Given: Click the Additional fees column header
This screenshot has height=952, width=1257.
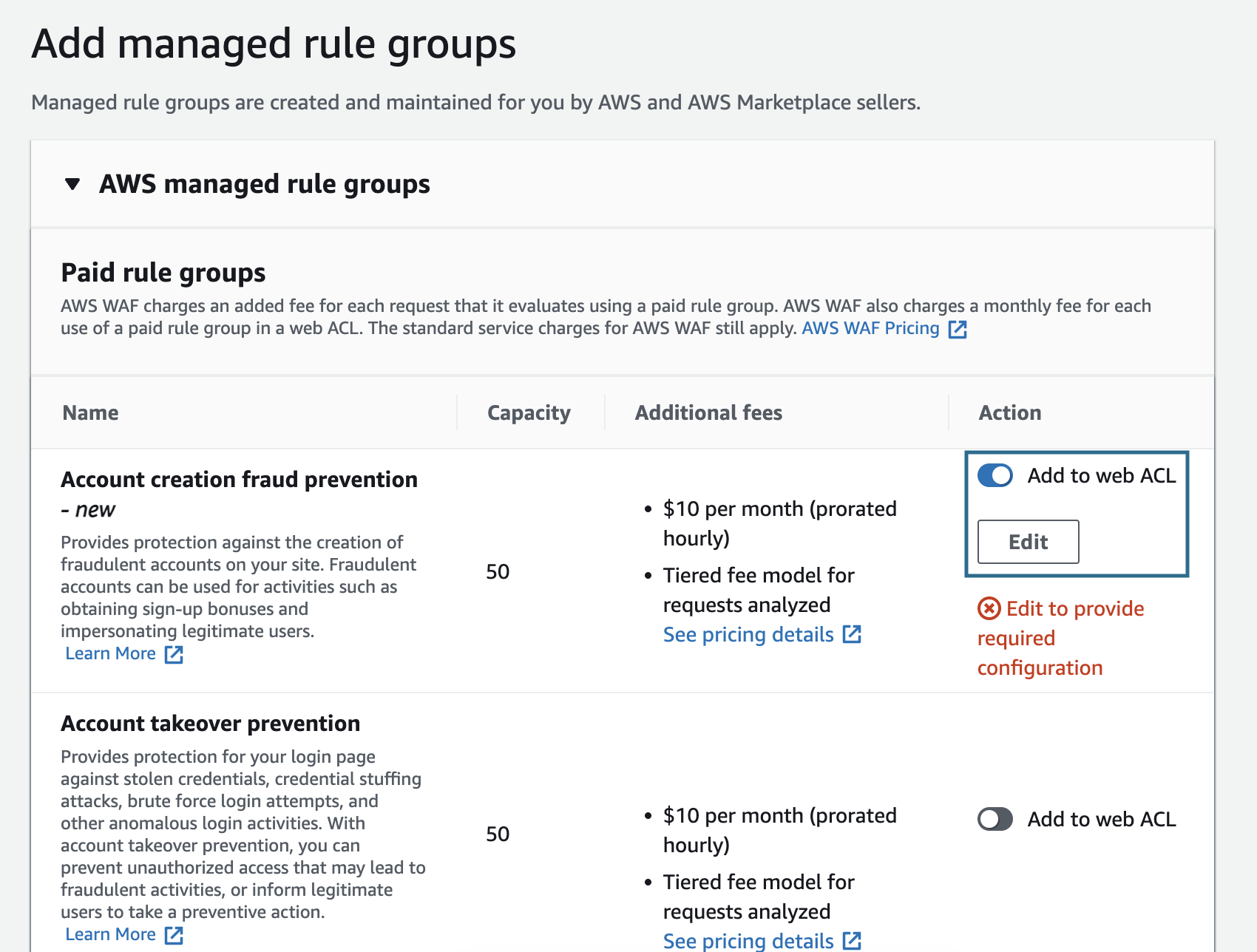Looking at the screenshot, I should (708, 412).
